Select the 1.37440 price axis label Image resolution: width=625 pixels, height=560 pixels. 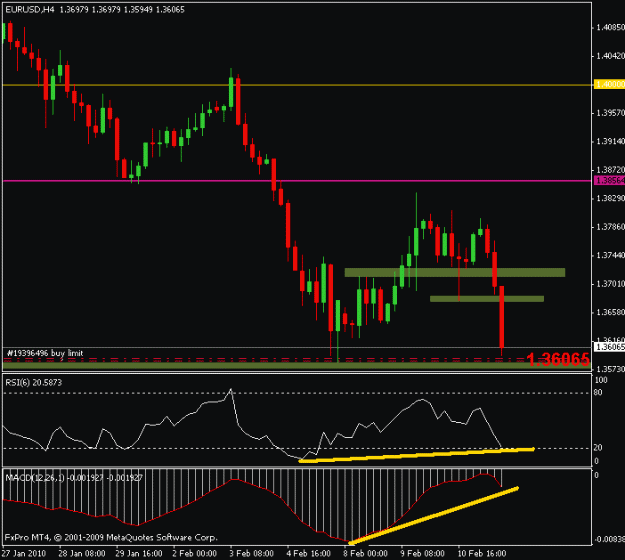pyautogui.click(x=610, y=255)
